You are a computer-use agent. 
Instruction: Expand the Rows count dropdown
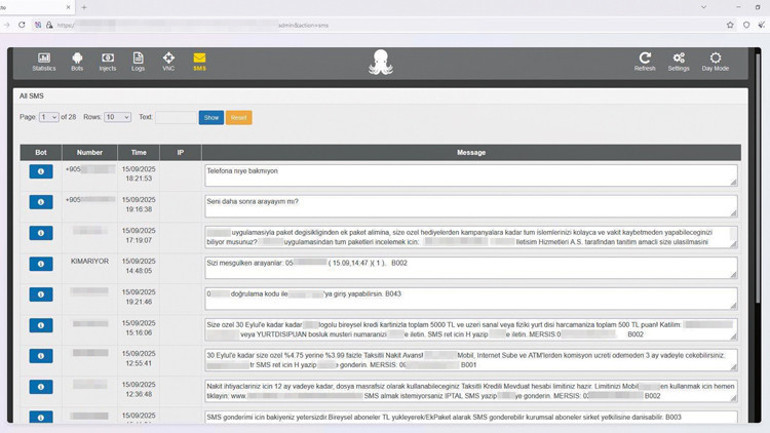(x=117, y=117)
